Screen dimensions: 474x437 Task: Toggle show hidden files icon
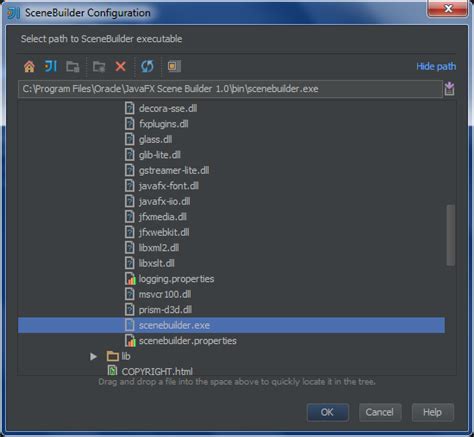174,66
